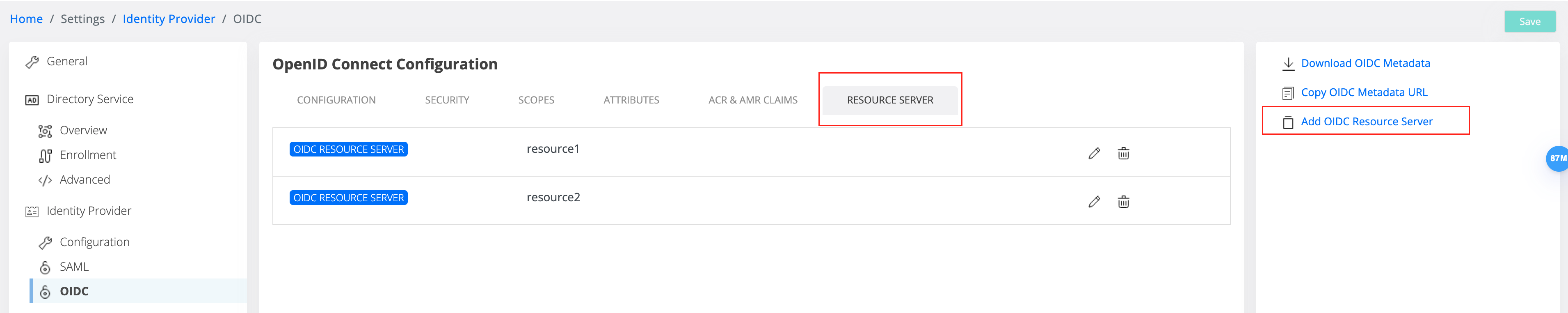Open the ACR & AMR Claims tab
1568x313 pixels.
[752, 101]
